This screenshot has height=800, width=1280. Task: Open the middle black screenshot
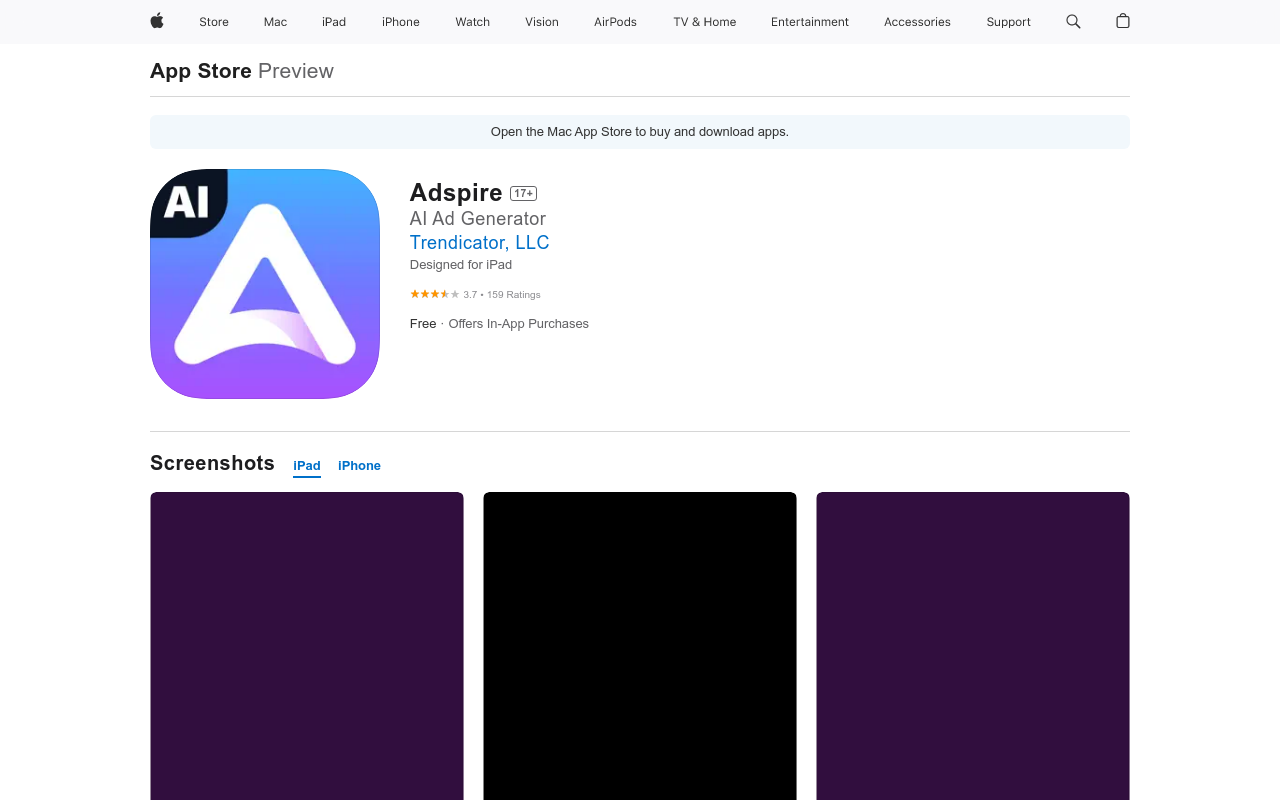[x=640, y=646]
